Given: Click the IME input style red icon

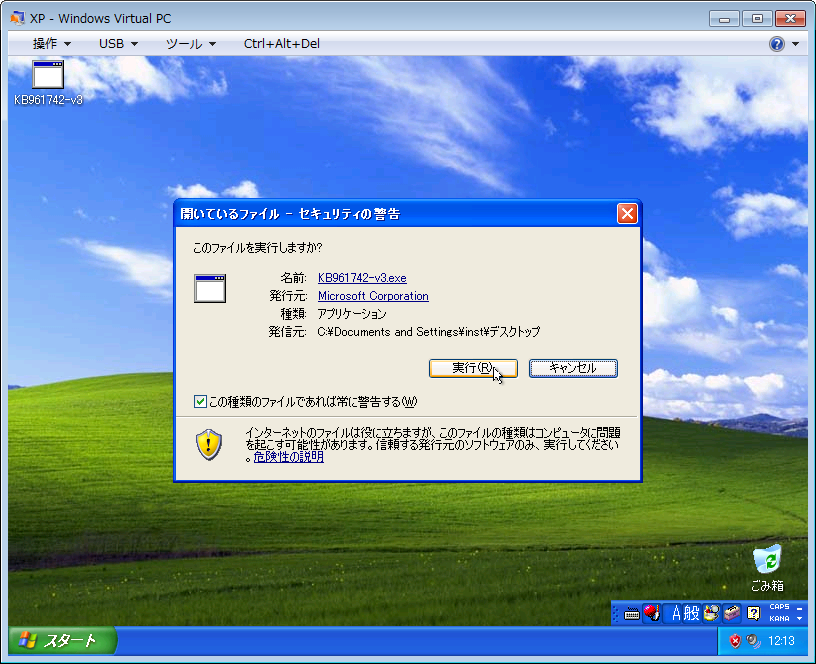Looking at the screenshot, I should pyautogui.click(x=652, y=613).
